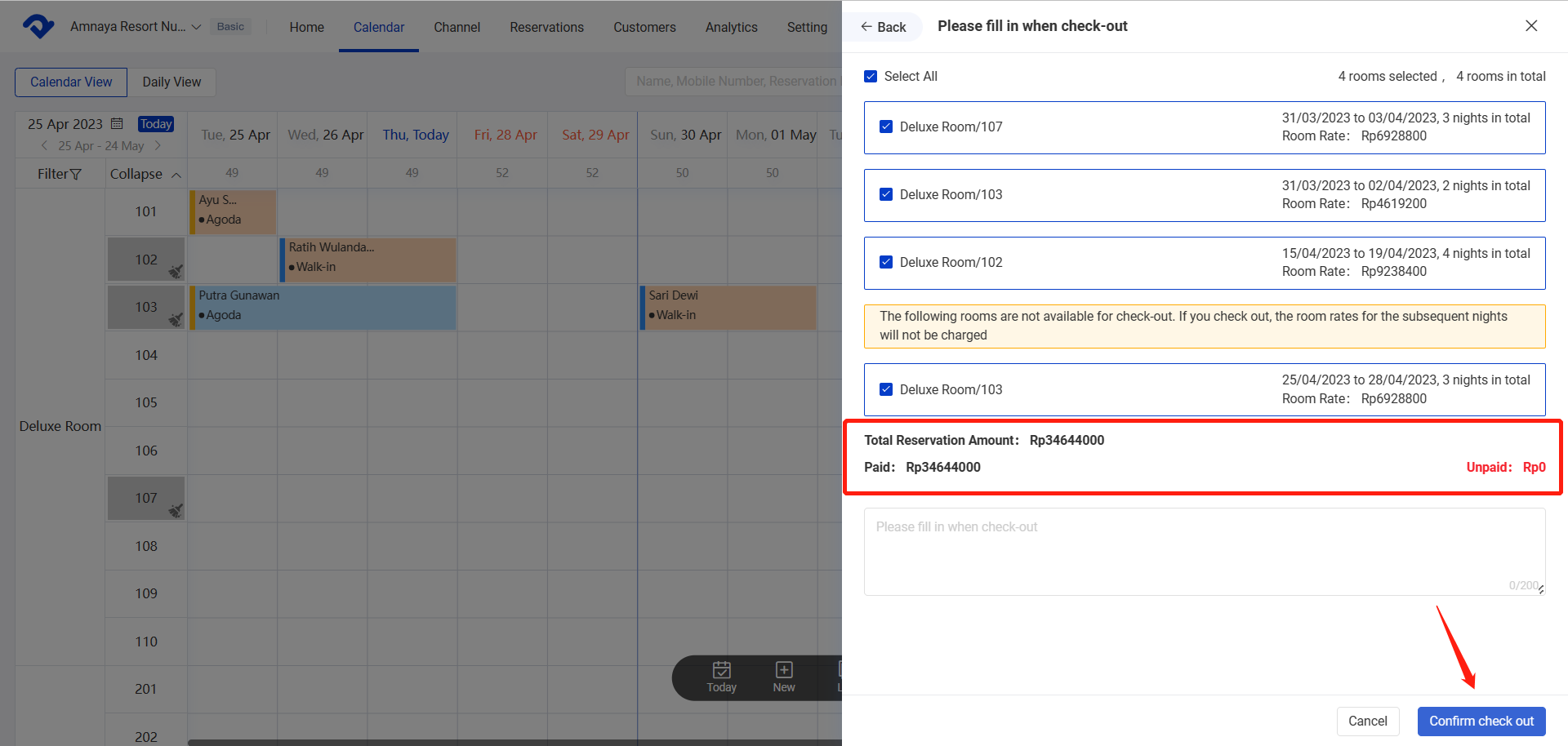Click the Today calendar icon in bottom toolbar

pyautogui.click(x=721, y=670)
